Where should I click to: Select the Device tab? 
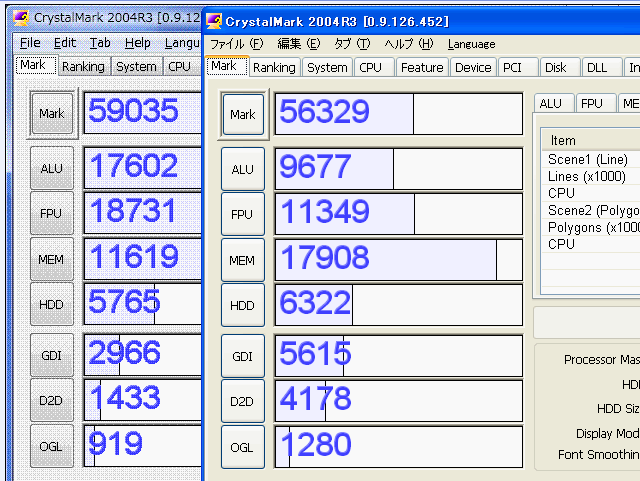pos(472,67)
